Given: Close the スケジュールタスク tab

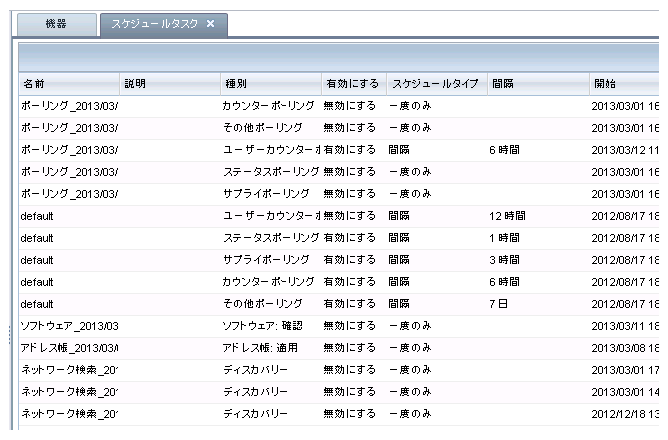Looking at the screenshot, I should tap(210, 23).
